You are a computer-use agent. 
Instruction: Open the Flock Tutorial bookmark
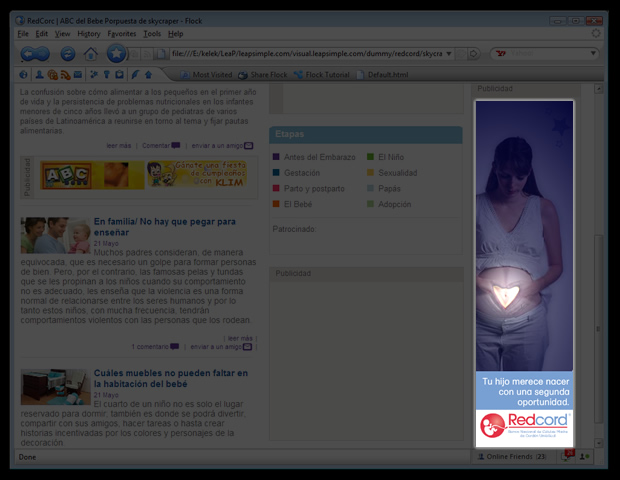tap(327, 75)
